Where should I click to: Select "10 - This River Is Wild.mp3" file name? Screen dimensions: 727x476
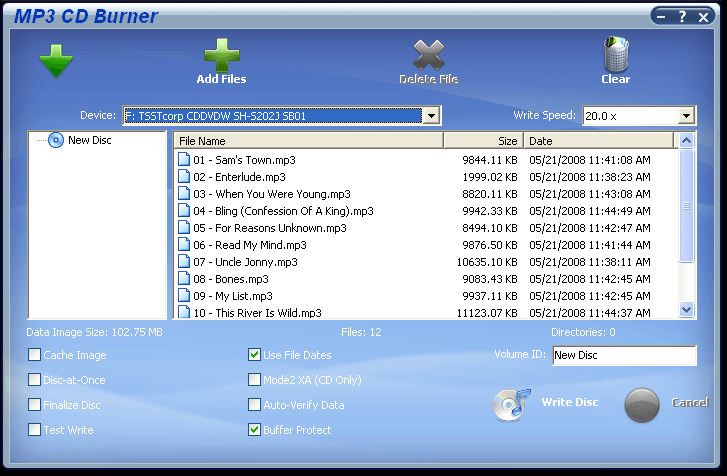257,313
